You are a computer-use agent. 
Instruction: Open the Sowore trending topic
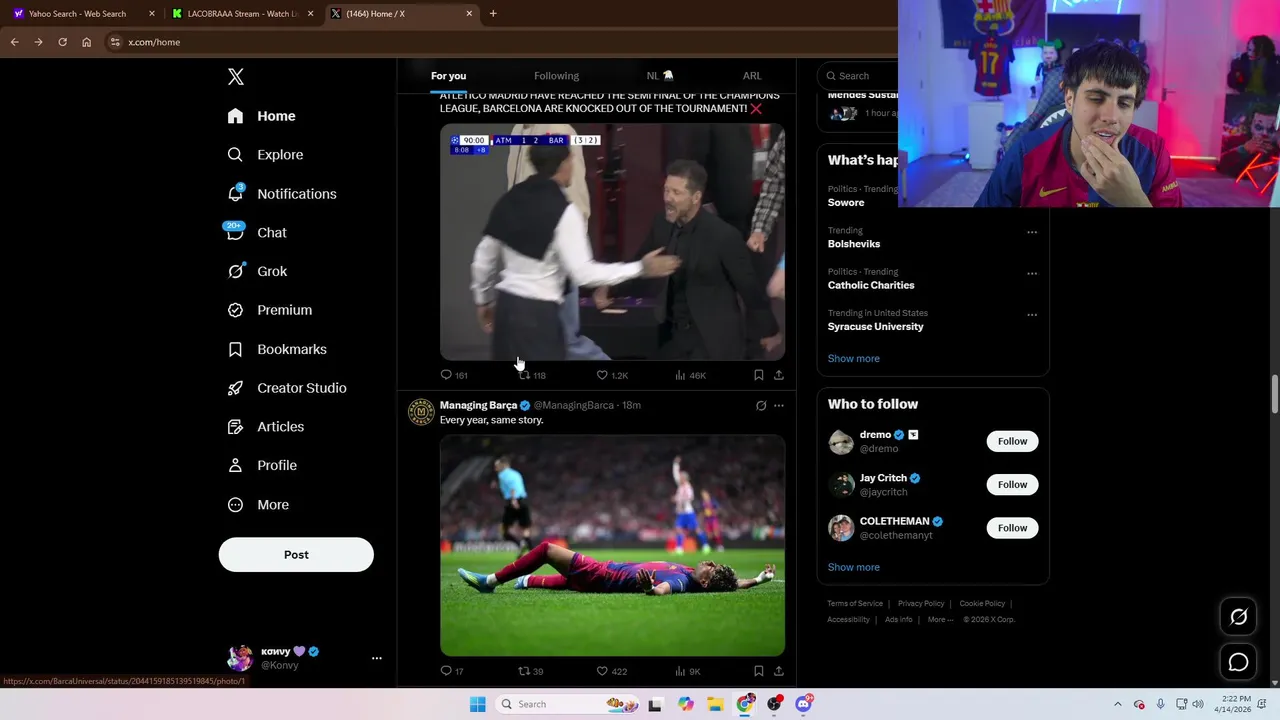tap(846, 203)
